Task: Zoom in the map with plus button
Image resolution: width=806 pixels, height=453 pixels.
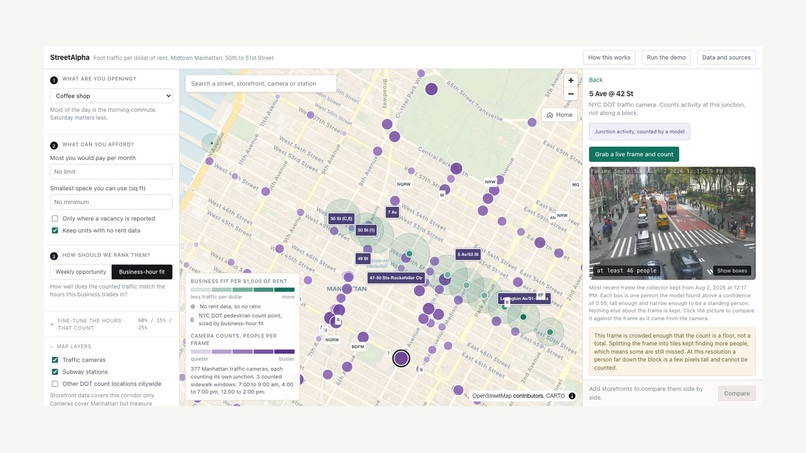Action: 571,81
